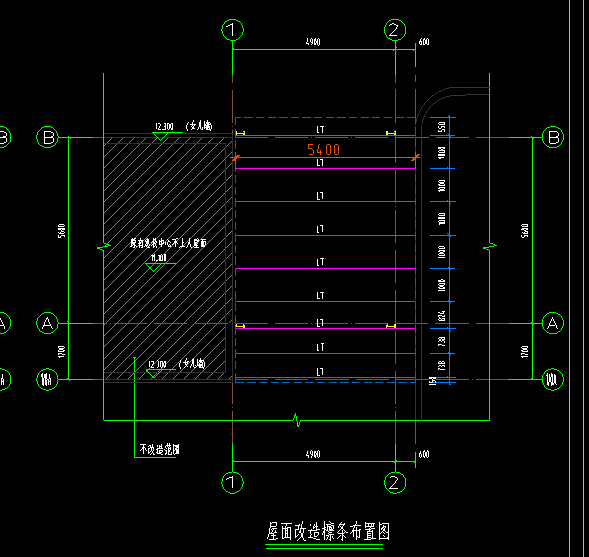This screenshot has width=589, height=557.
Task: Select hatched roof label 原有急救中心不上人屋面
Action: coord(168,243)
